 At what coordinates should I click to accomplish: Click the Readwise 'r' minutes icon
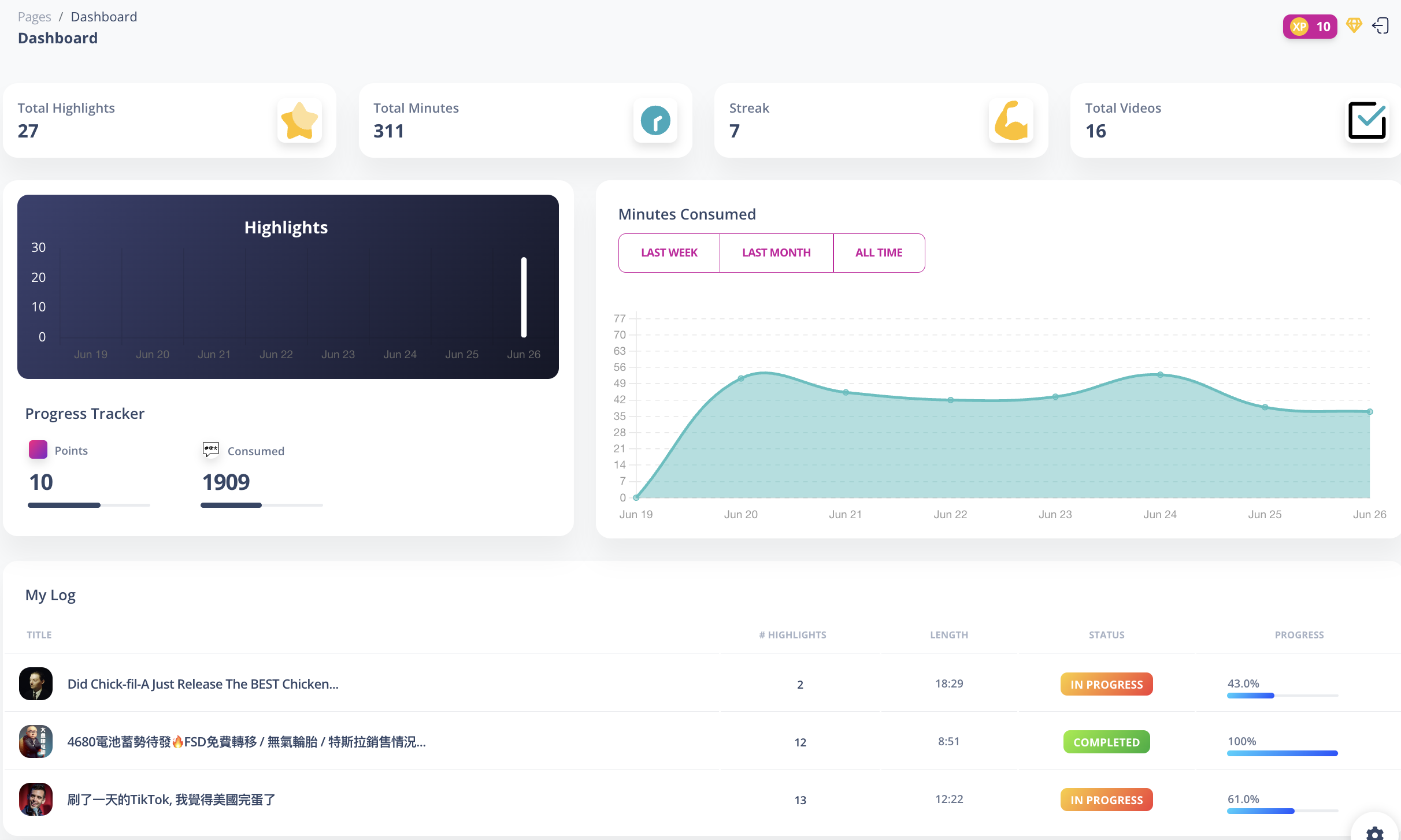click(x=655, y=120)
